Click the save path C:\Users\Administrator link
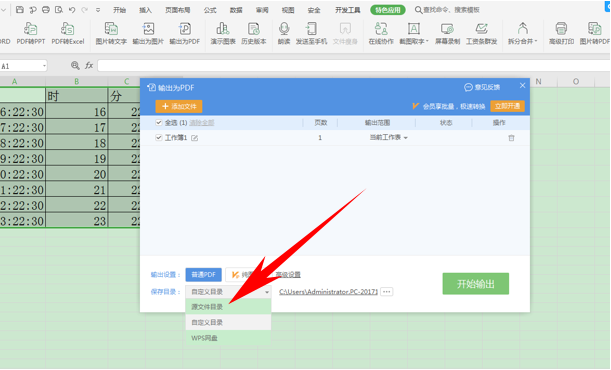 click(x=328, y=292)
